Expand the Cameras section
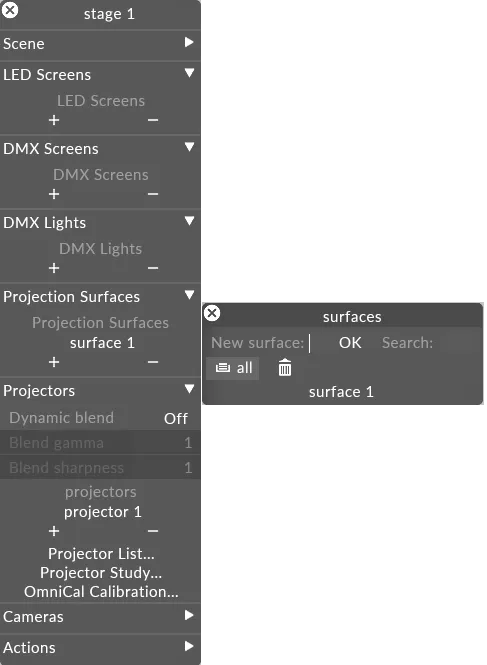 pos(189,615)
